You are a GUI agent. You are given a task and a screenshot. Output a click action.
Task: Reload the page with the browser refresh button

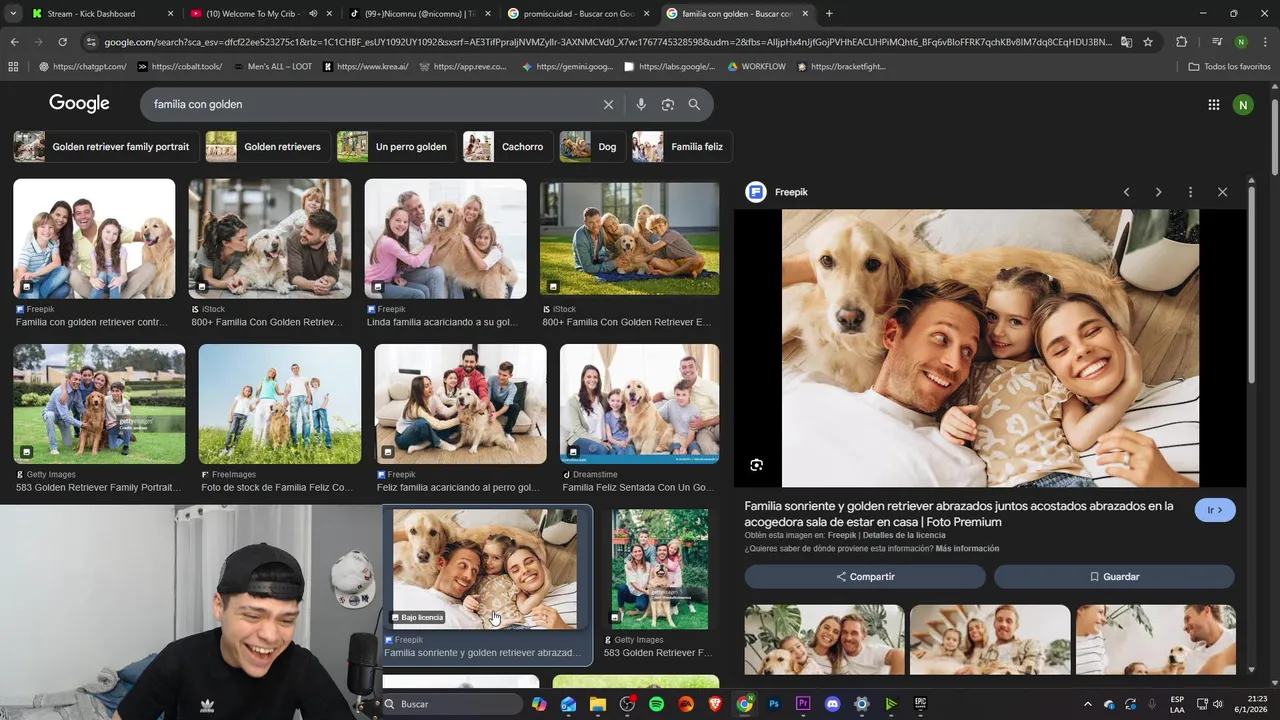point(62,42)
